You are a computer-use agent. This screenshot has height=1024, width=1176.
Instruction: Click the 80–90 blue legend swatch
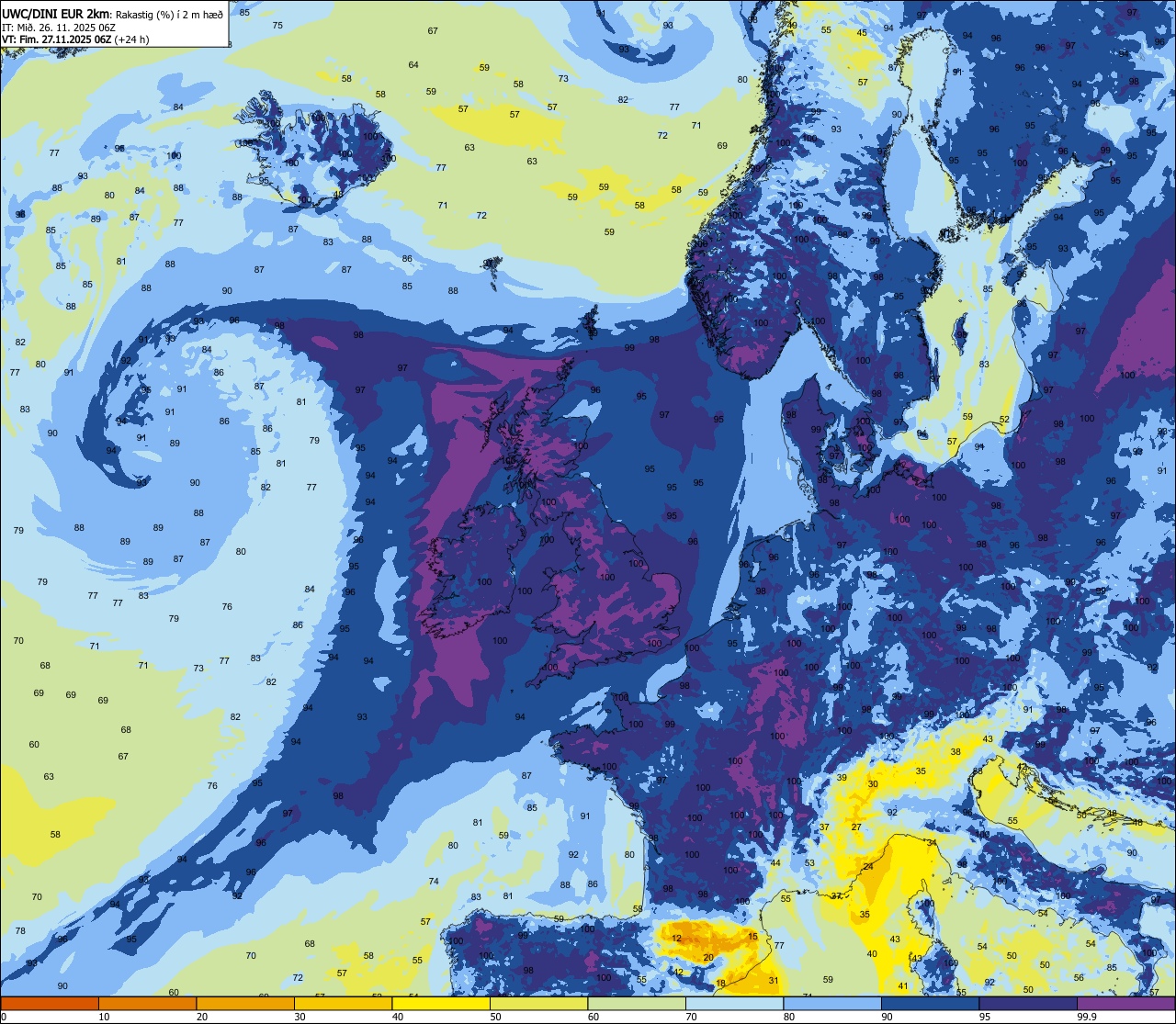(832, 1003)
